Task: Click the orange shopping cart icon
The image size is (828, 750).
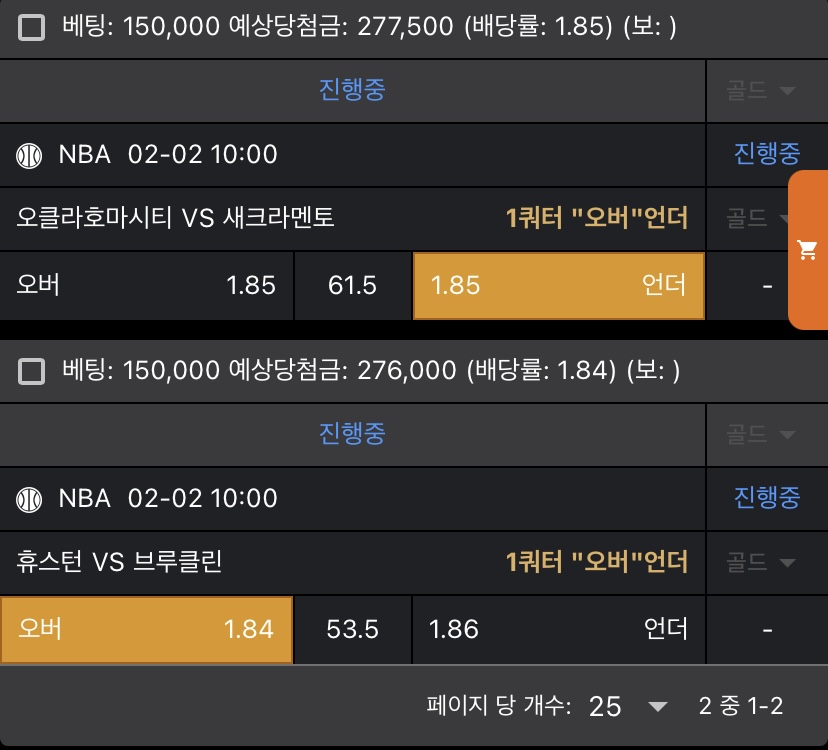Action: (x=808, y=251)
